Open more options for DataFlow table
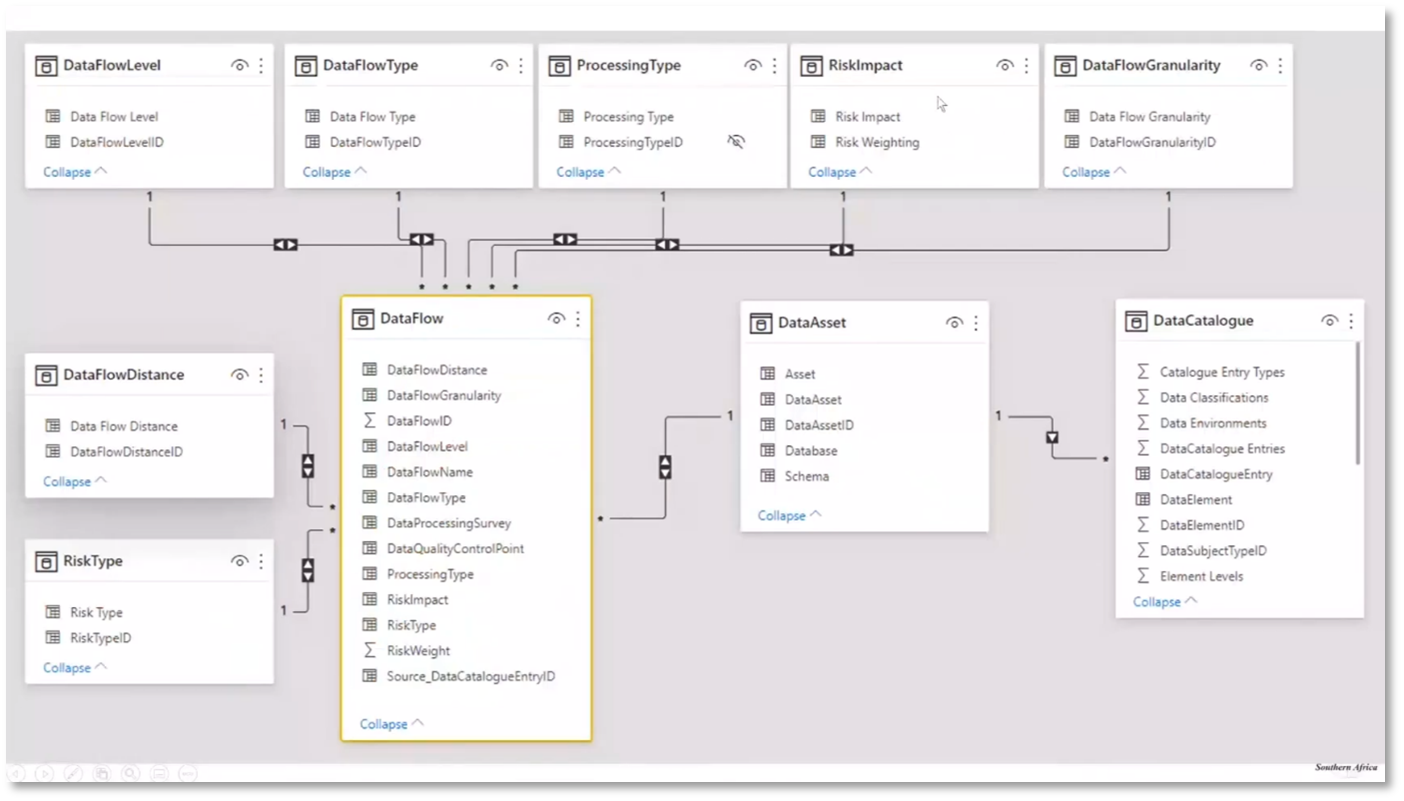 578,319
